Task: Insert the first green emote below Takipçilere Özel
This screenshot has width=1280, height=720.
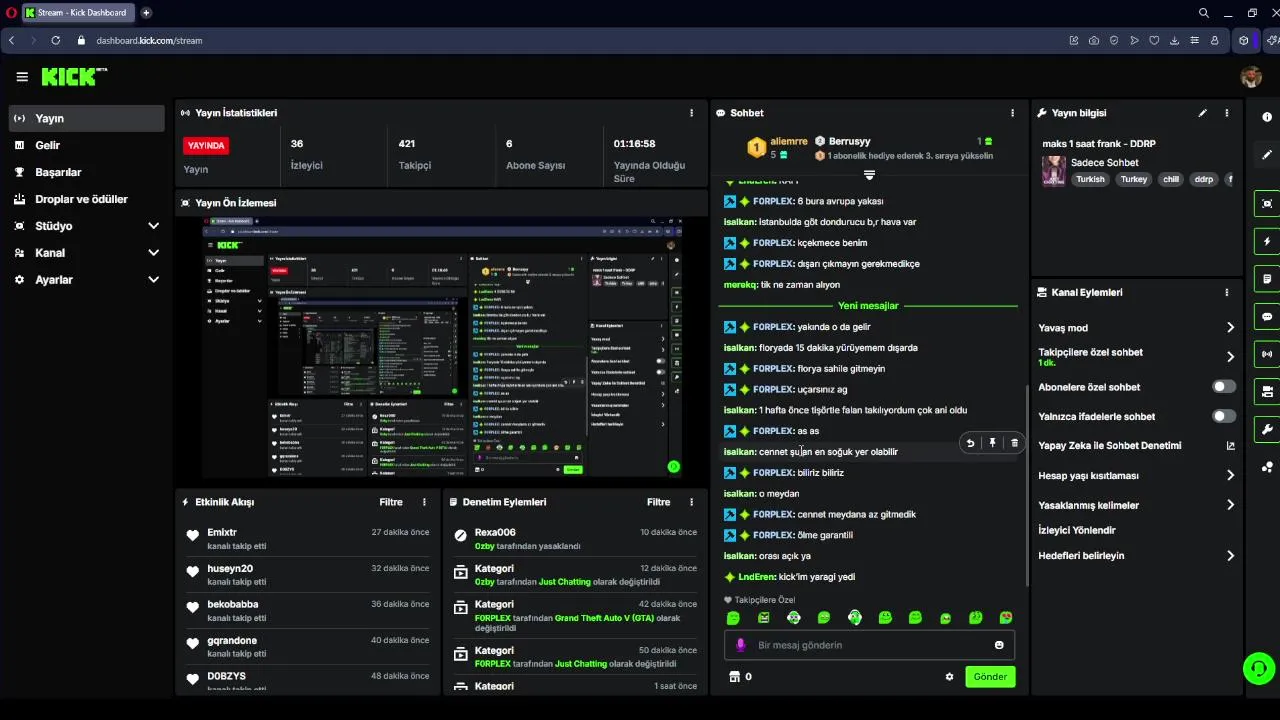Action: coord(733,618)
